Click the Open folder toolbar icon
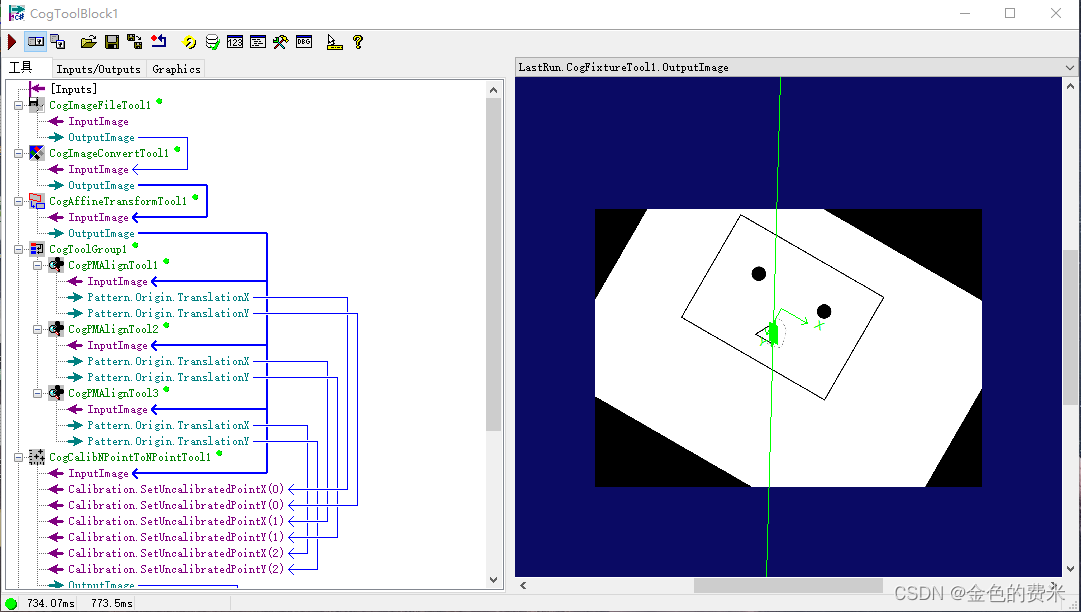 coord(88,42)
